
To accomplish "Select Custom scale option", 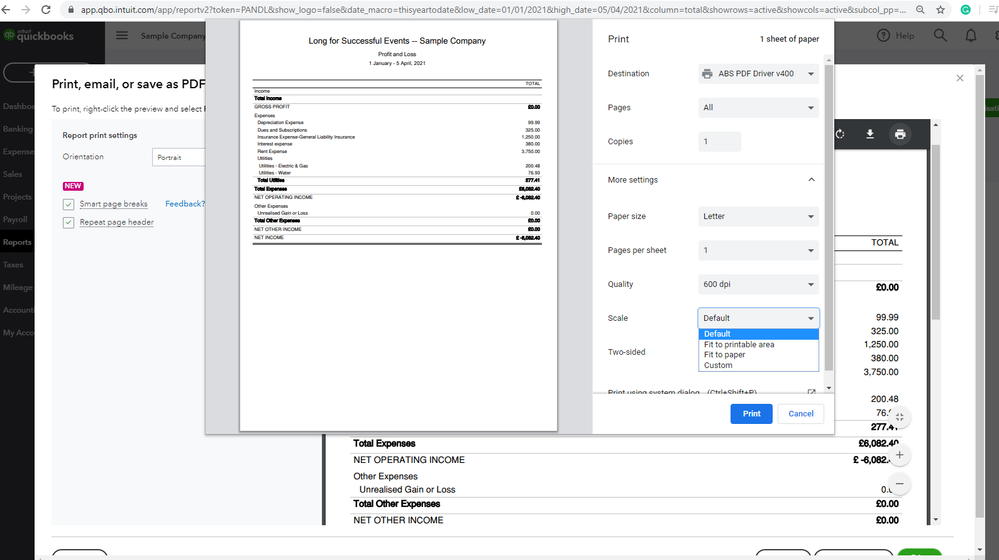I will (x=758, y=366).
